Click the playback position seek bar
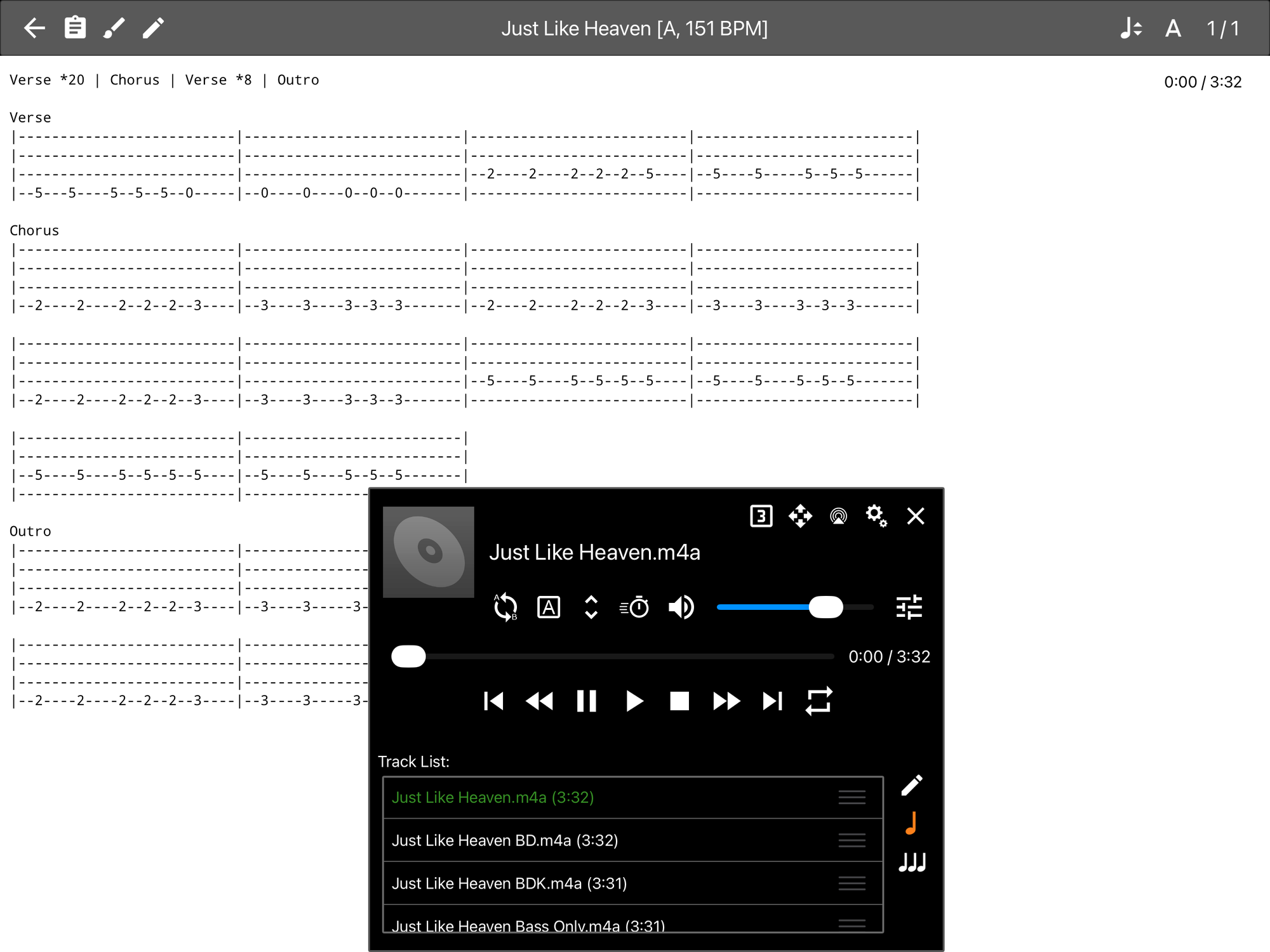Screen dimensions: 1270x952 coord(613,656)
